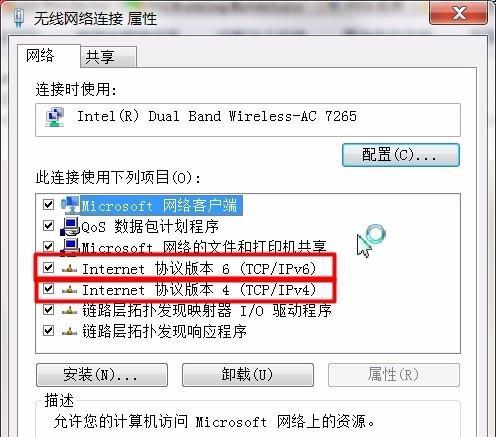Uncheck Microsoft 网络客户端 checkbox
Screen dimensions: 496x437
(49, 204)
